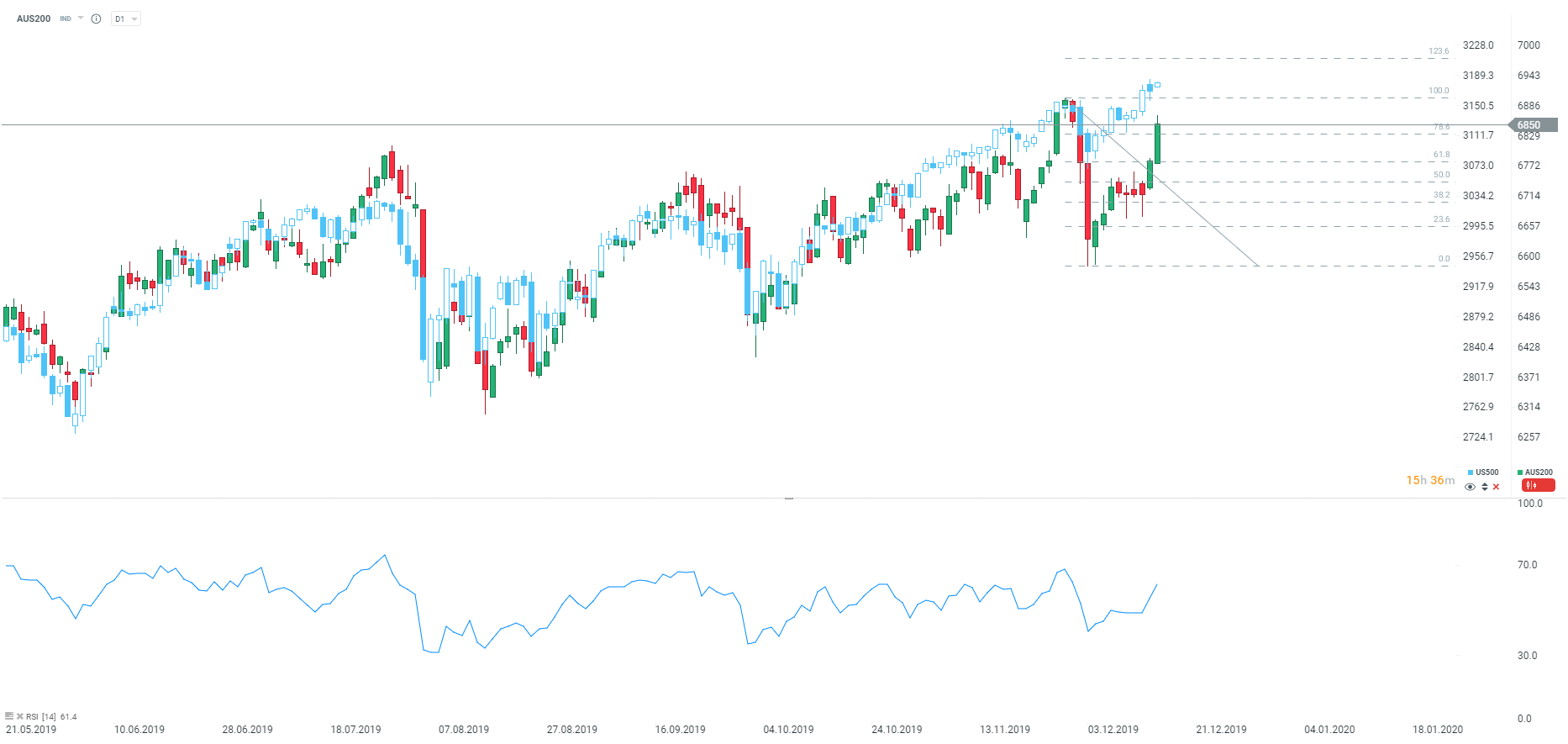Open RSI indicator settings icon
The height and width of the screenshot is (744, 1568).
tap(9, 716)
